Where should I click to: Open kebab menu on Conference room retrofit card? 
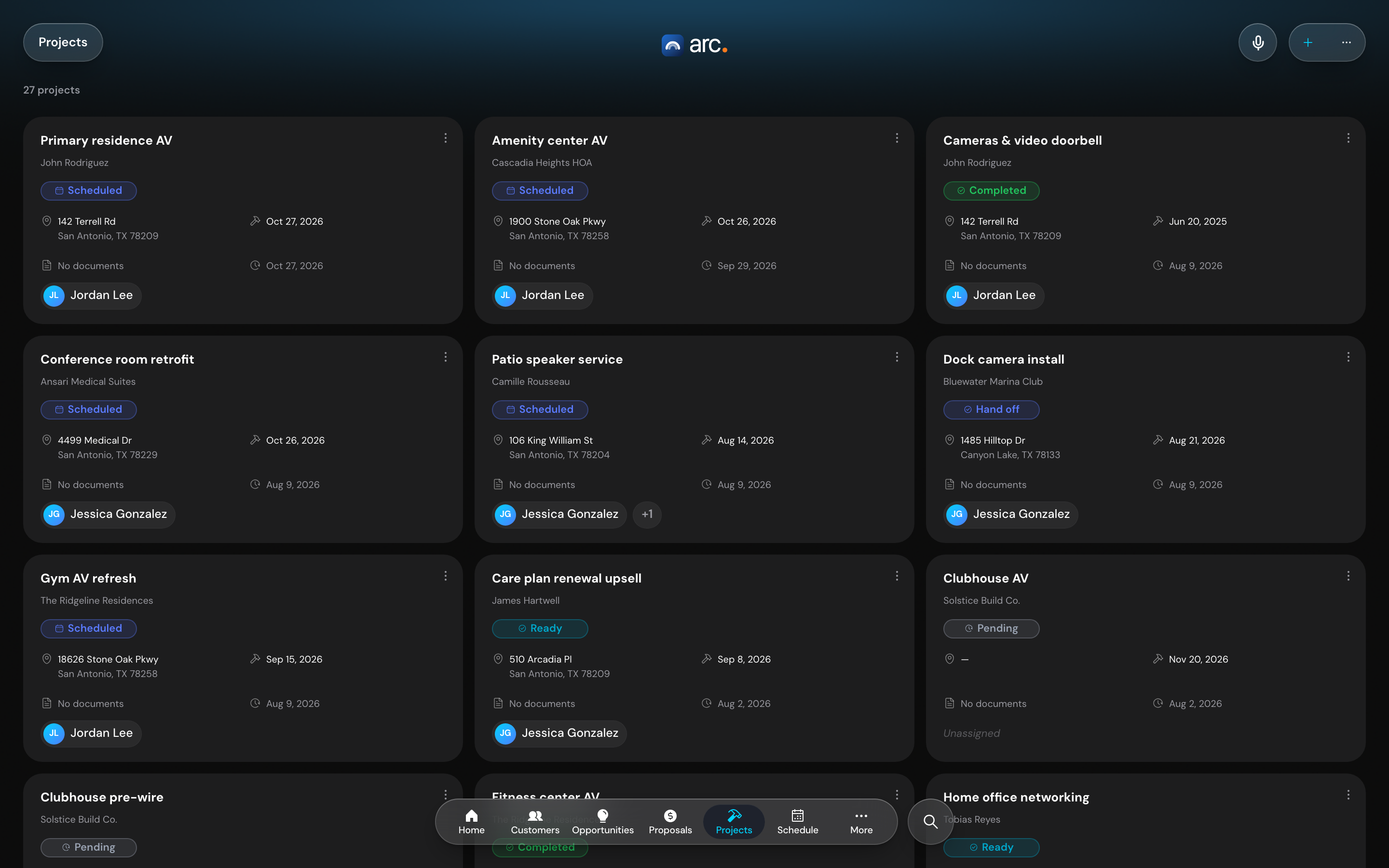pos(446,357)
